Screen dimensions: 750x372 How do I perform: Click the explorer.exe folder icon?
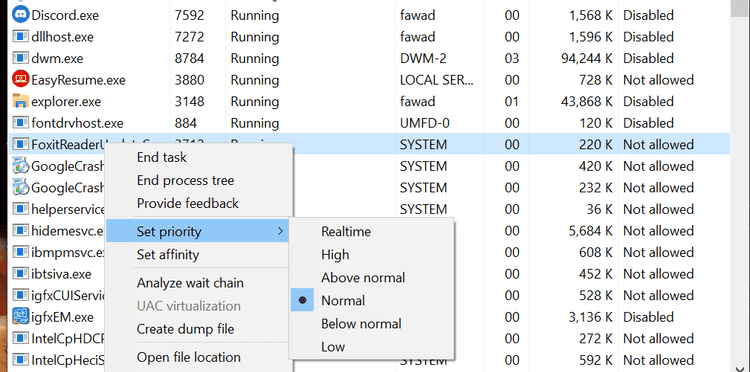point(20,101)
